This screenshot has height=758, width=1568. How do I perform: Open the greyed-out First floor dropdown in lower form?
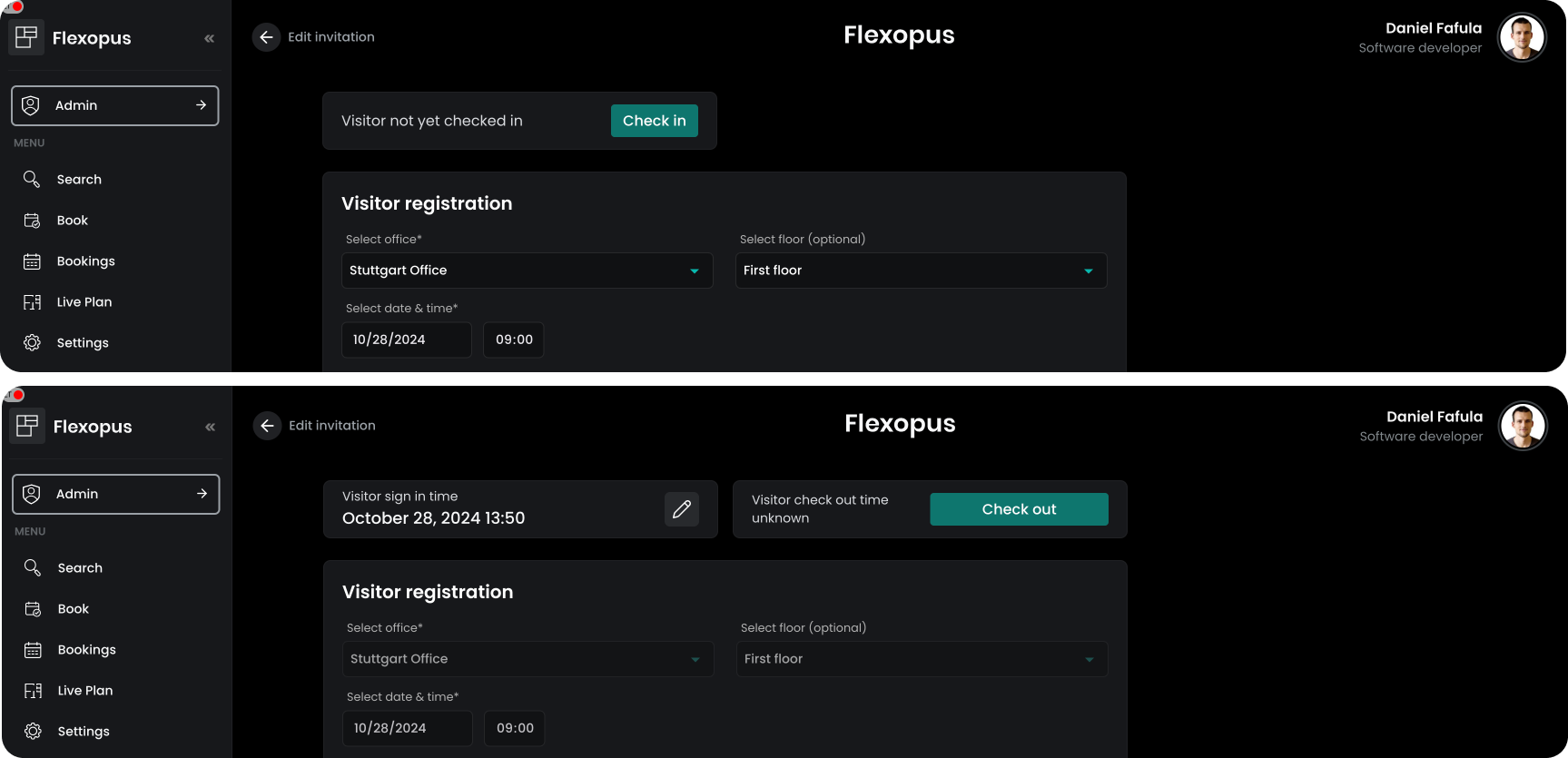point(922,659)
